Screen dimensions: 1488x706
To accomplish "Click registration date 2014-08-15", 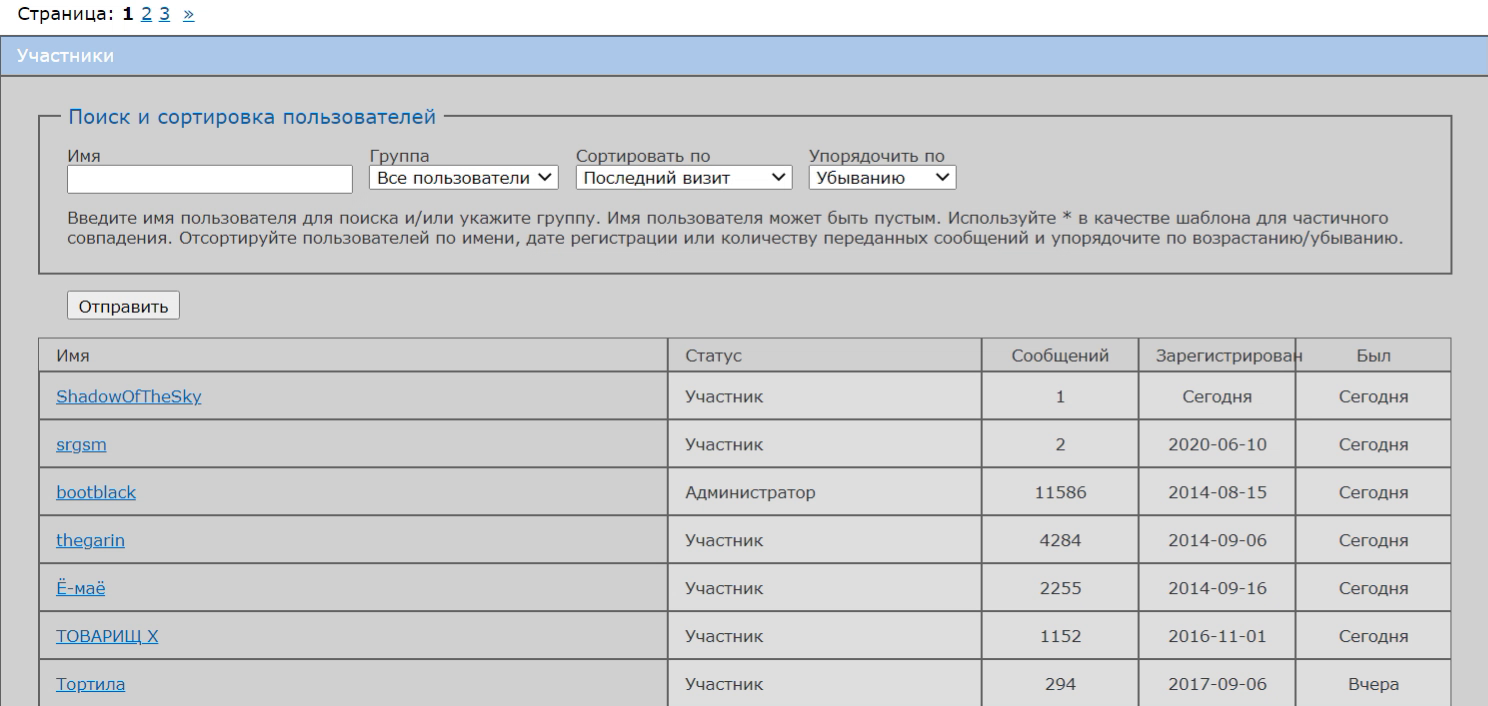I will (1217, 493).
